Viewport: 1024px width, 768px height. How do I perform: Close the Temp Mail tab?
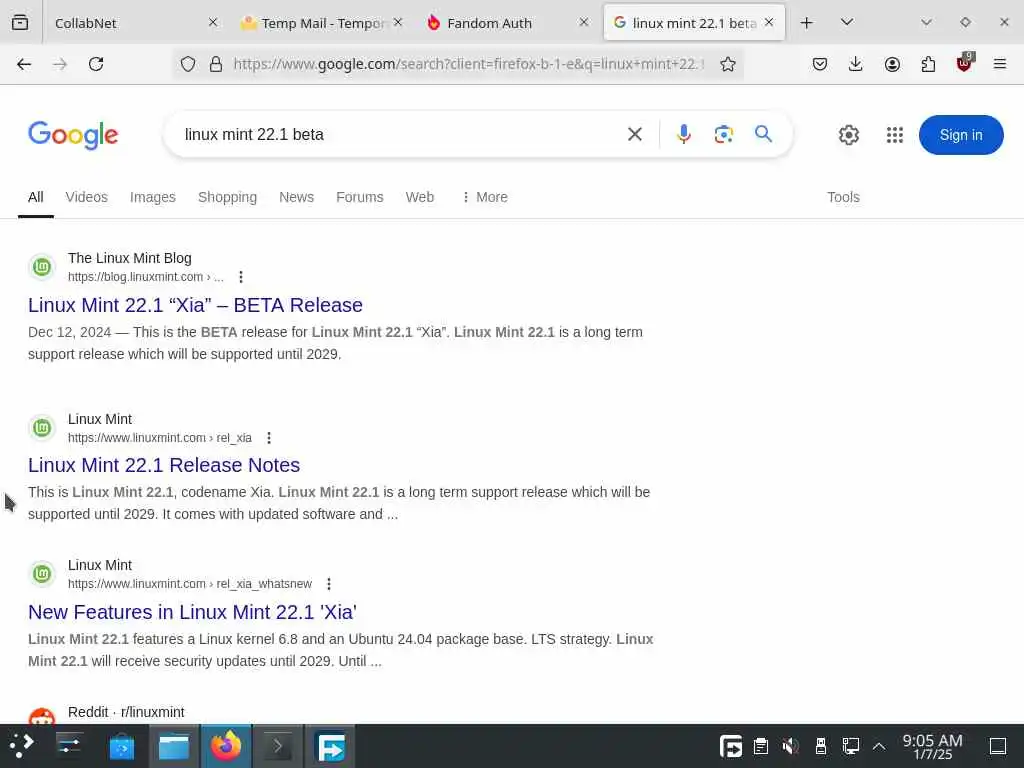click(x=398, y=22)
